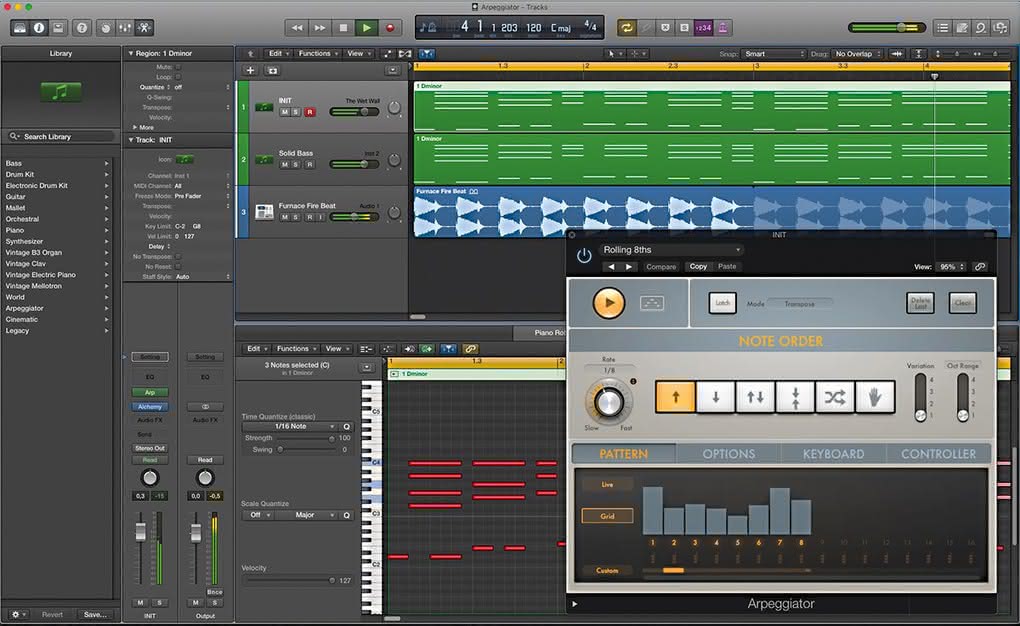Image resolution: width=1020 pixels, height=626 pixels.
Task: Open the piano roll View menu
Action: tap(336, 349)
